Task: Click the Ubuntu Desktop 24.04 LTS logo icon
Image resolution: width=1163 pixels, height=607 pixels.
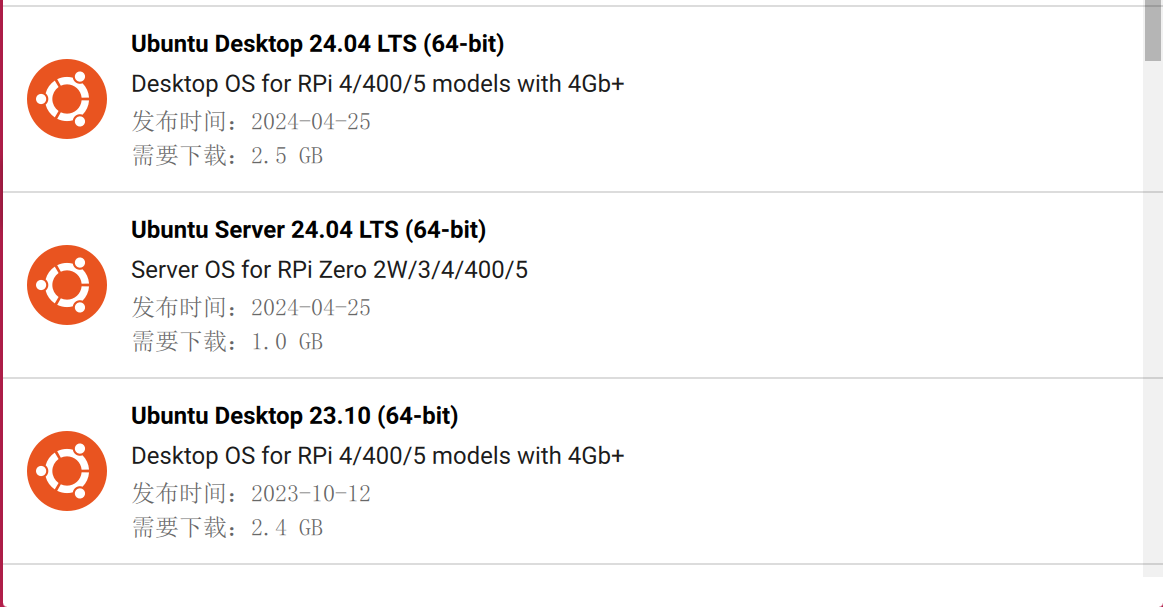Action: tap(67, 99)
